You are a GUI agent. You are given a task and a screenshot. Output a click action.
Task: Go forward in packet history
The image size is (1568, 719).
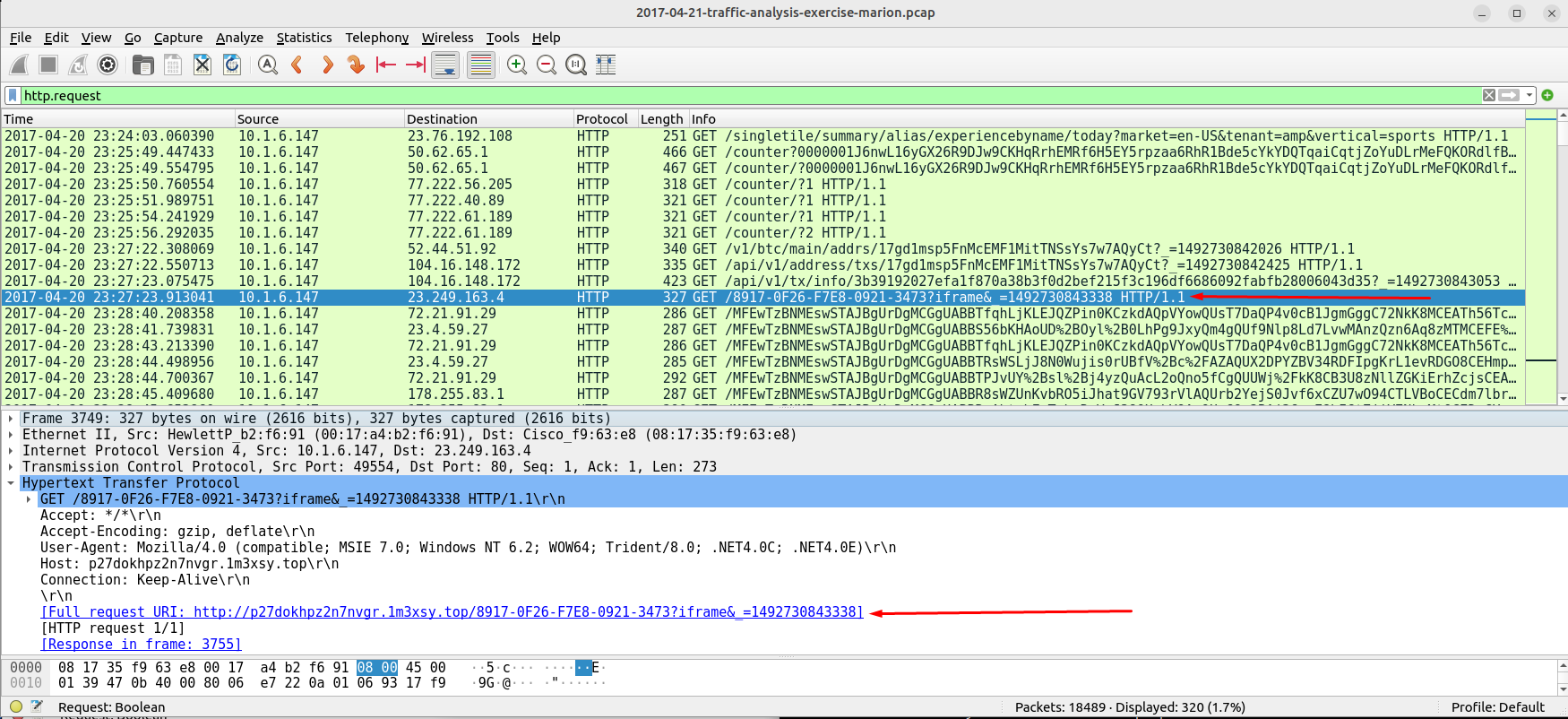pos(327,65)
